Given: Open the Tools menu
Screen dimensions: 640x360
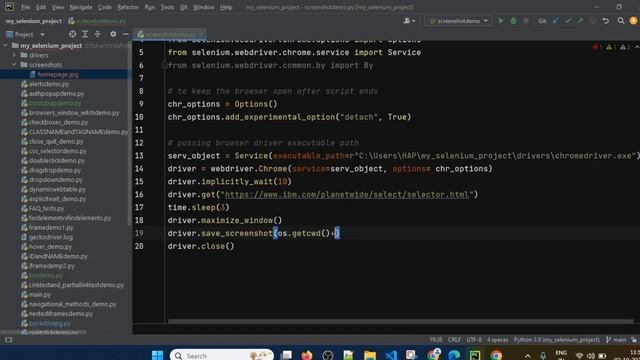Looking at the screenshot, I should 167,7.
